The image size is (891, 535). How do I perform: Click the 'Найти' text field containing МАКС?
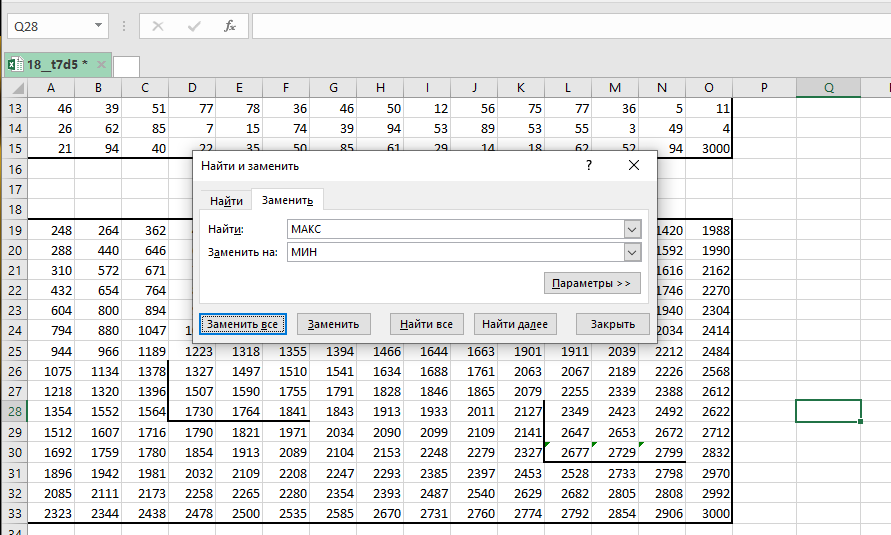[455, 230]
